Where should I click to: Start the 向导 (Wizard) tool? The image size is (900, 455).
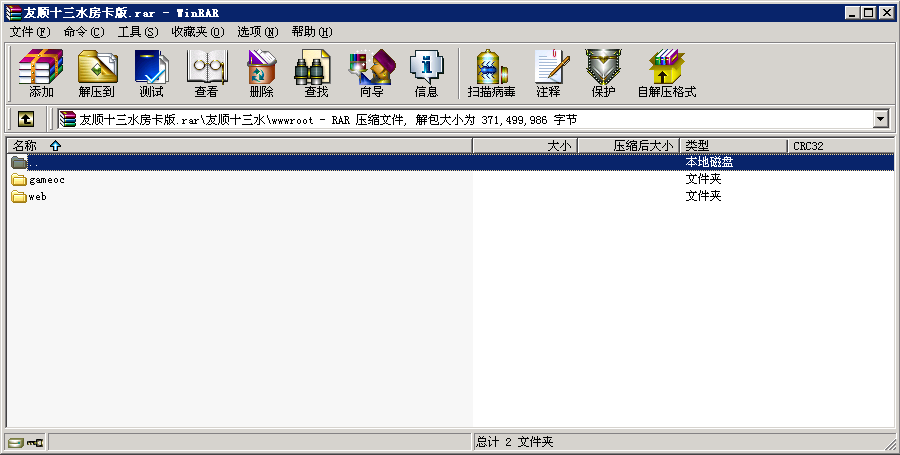click(371, 73)
